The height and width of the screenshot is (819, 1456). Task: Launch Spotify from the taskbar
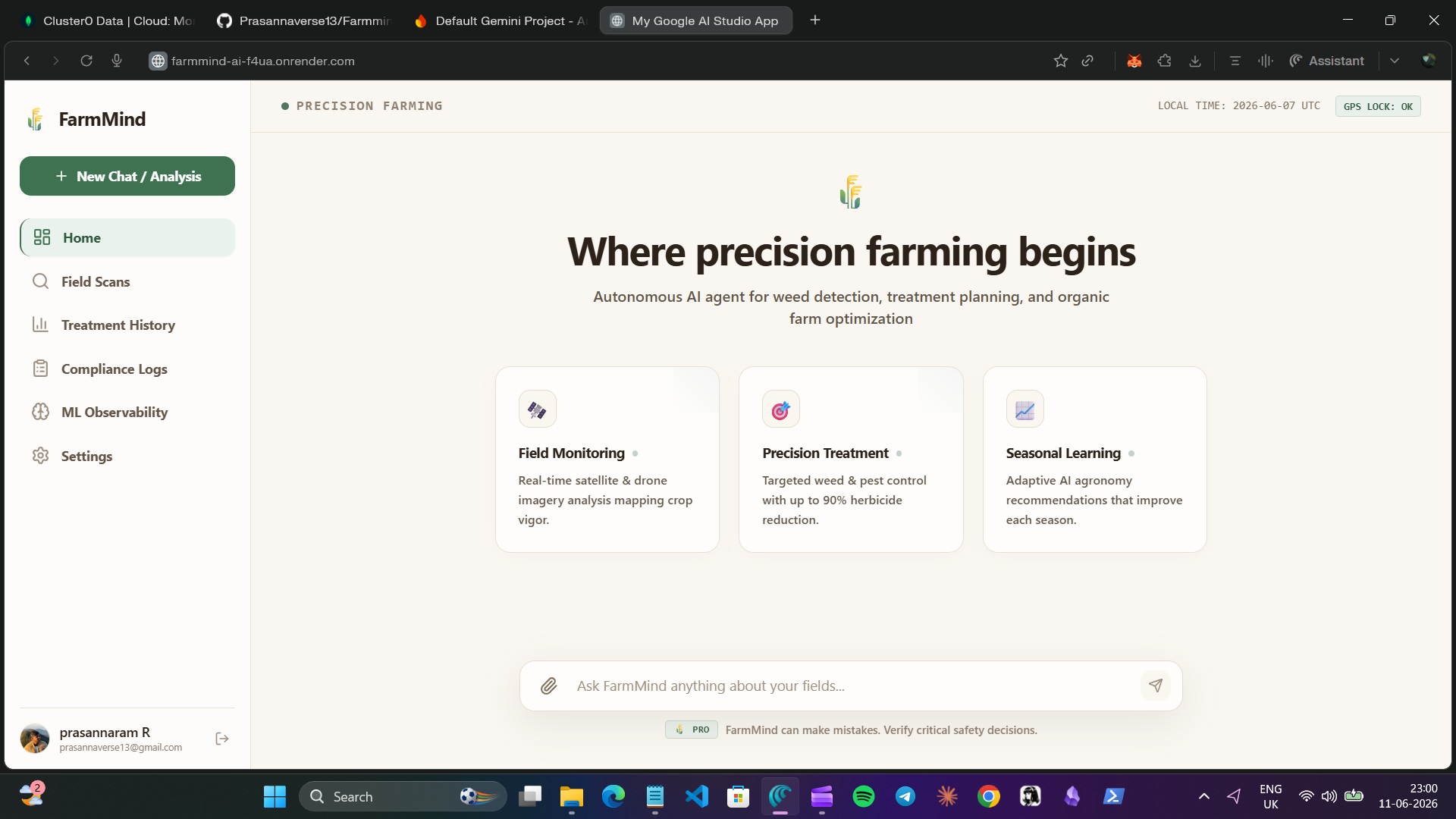point(863,796)
